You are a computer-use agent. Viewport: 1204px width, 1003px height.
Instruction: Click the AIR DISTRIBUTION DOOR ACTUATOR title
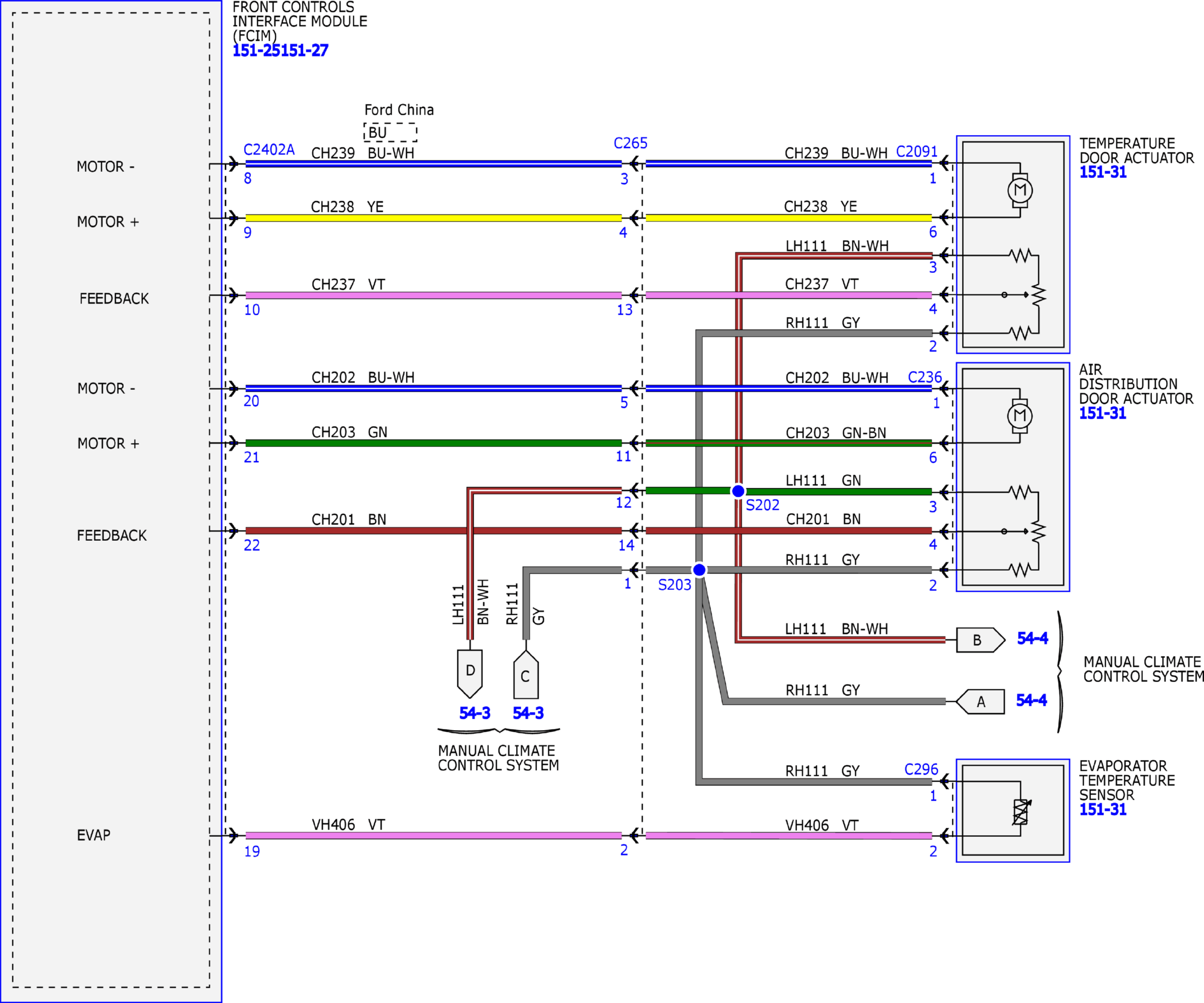pos(1136,384)
